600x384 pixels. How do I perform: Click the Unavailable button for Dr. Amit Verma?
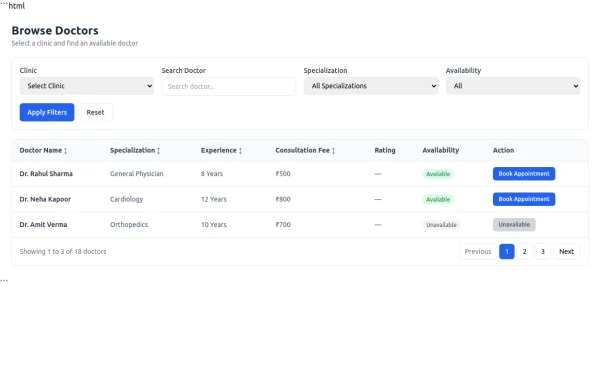point(514,225)
